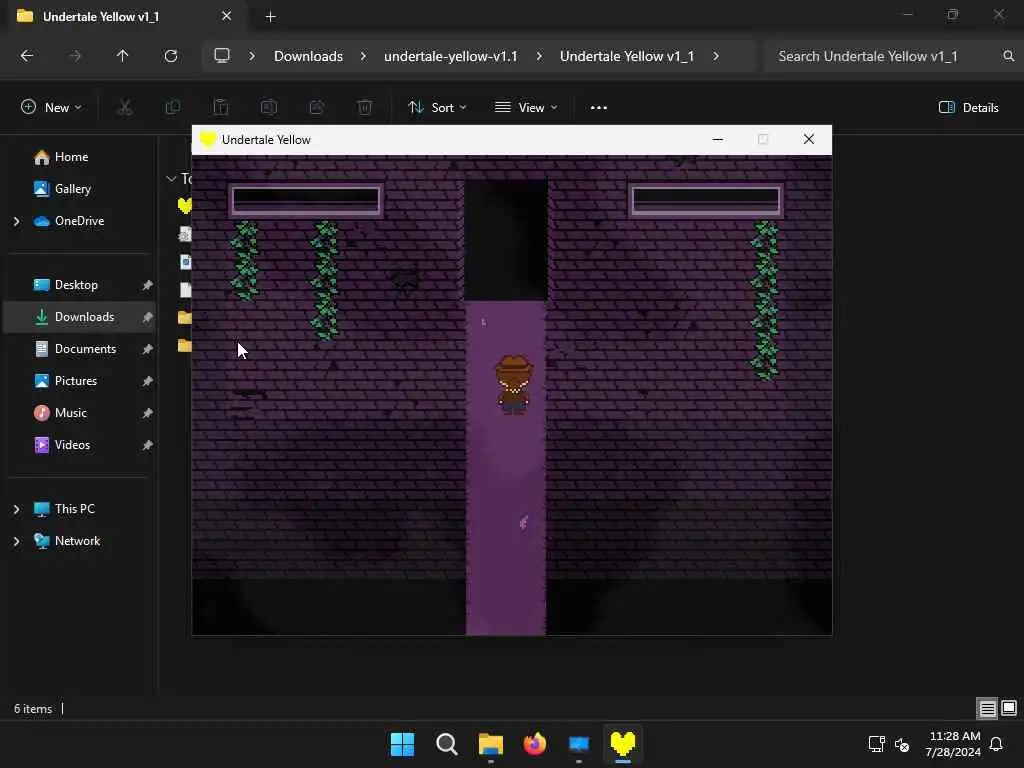Open File Explorer from the taskbar
Image resolution: width=1024 pixels, height=768 pixels.
tap(490, 744)
